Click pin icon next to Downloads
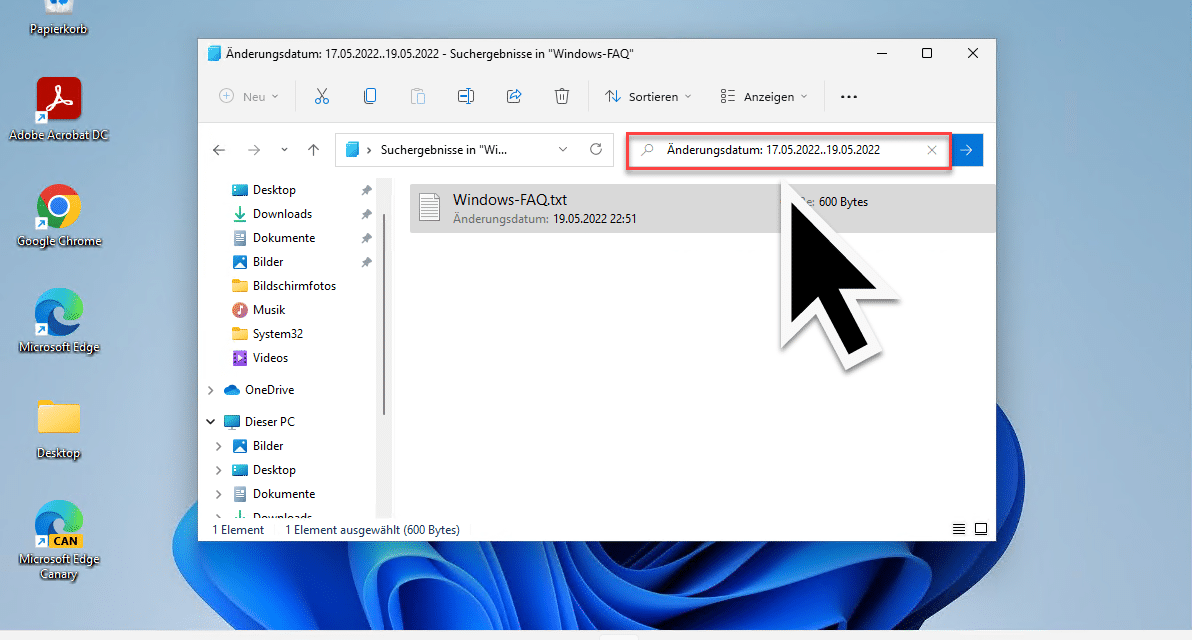The width and height of the screenshot is (1192, 640). click(366, 214)
